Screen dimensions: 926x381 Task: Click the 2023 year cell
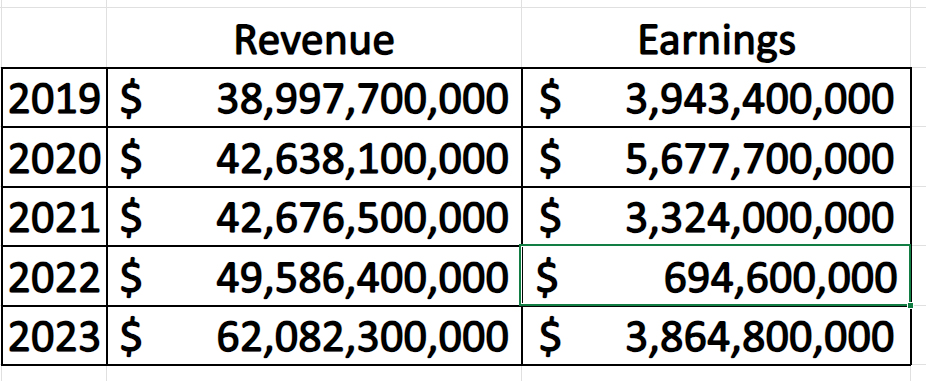[54, 336]
